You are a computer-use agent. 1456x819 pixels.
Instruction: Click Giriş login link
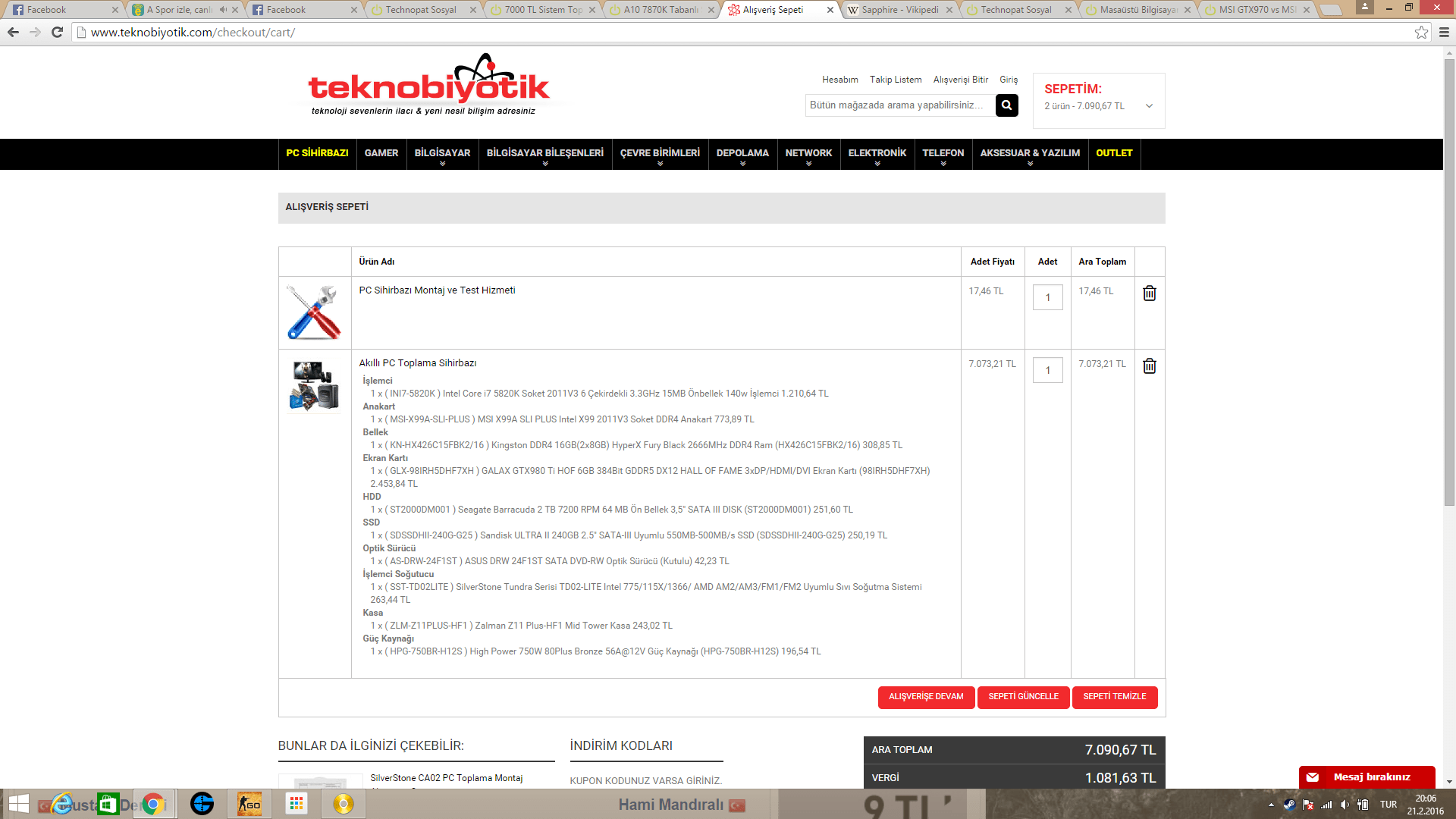tap(1009, 80)
